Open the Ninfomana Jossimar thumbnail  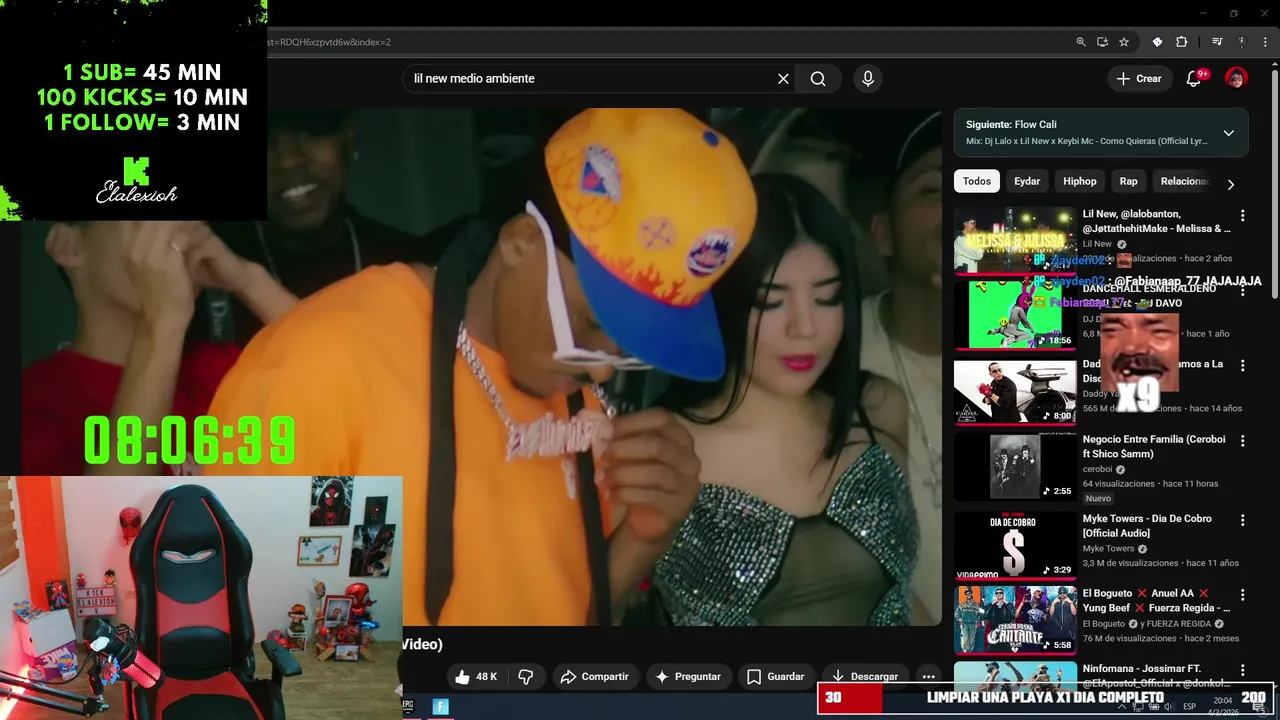click(x=1015, y=674)
